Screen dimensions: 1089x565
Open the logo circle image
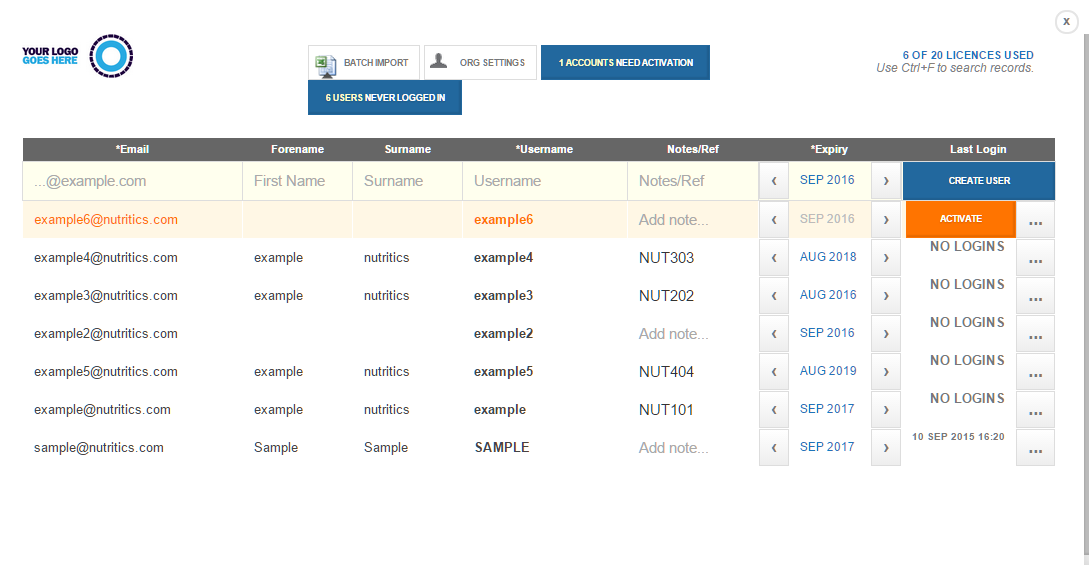coord(110,56)
